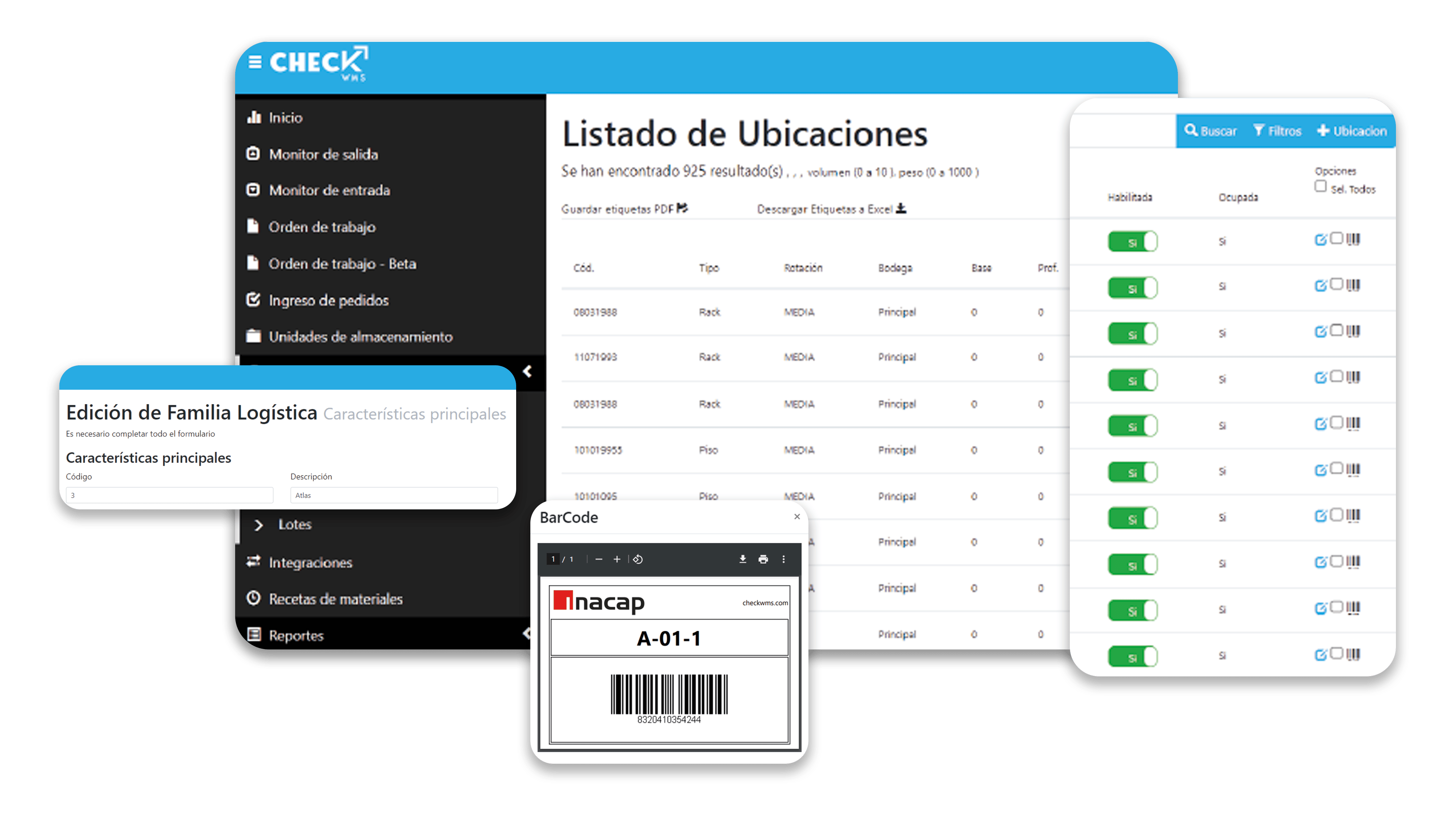
Task: Click the edit icon in the first Opciones row
Action: click(x=1321, y=240)
